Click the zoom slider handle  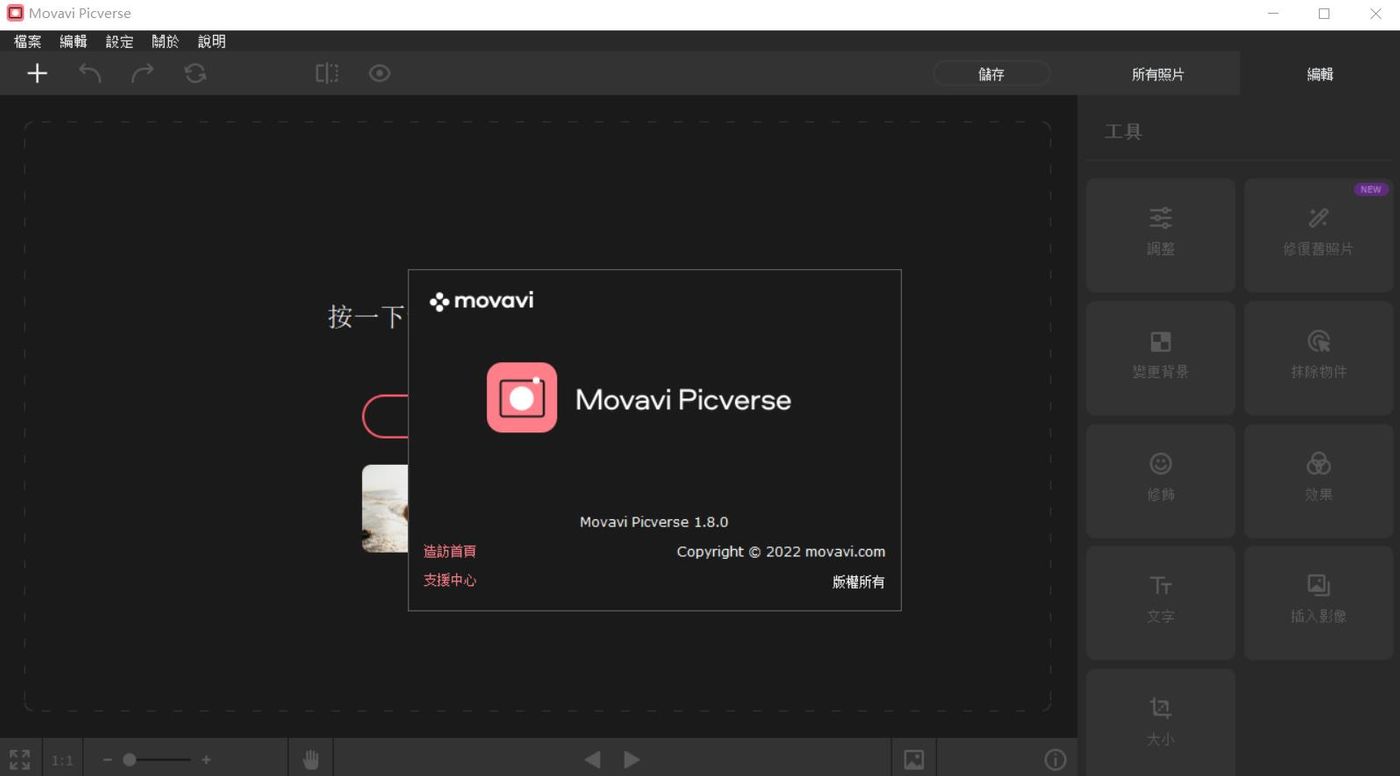(x=129, y=760)
